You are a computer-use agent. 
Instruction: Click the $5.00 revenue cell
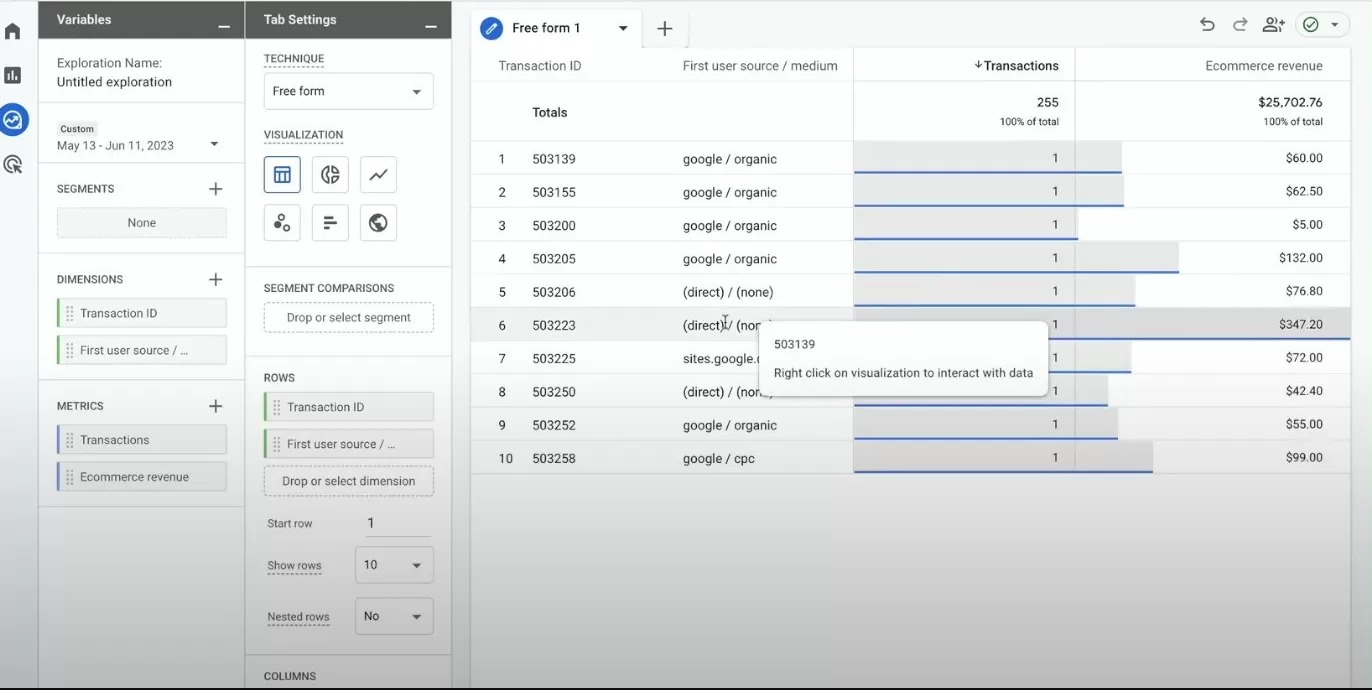pos(1307,225)
